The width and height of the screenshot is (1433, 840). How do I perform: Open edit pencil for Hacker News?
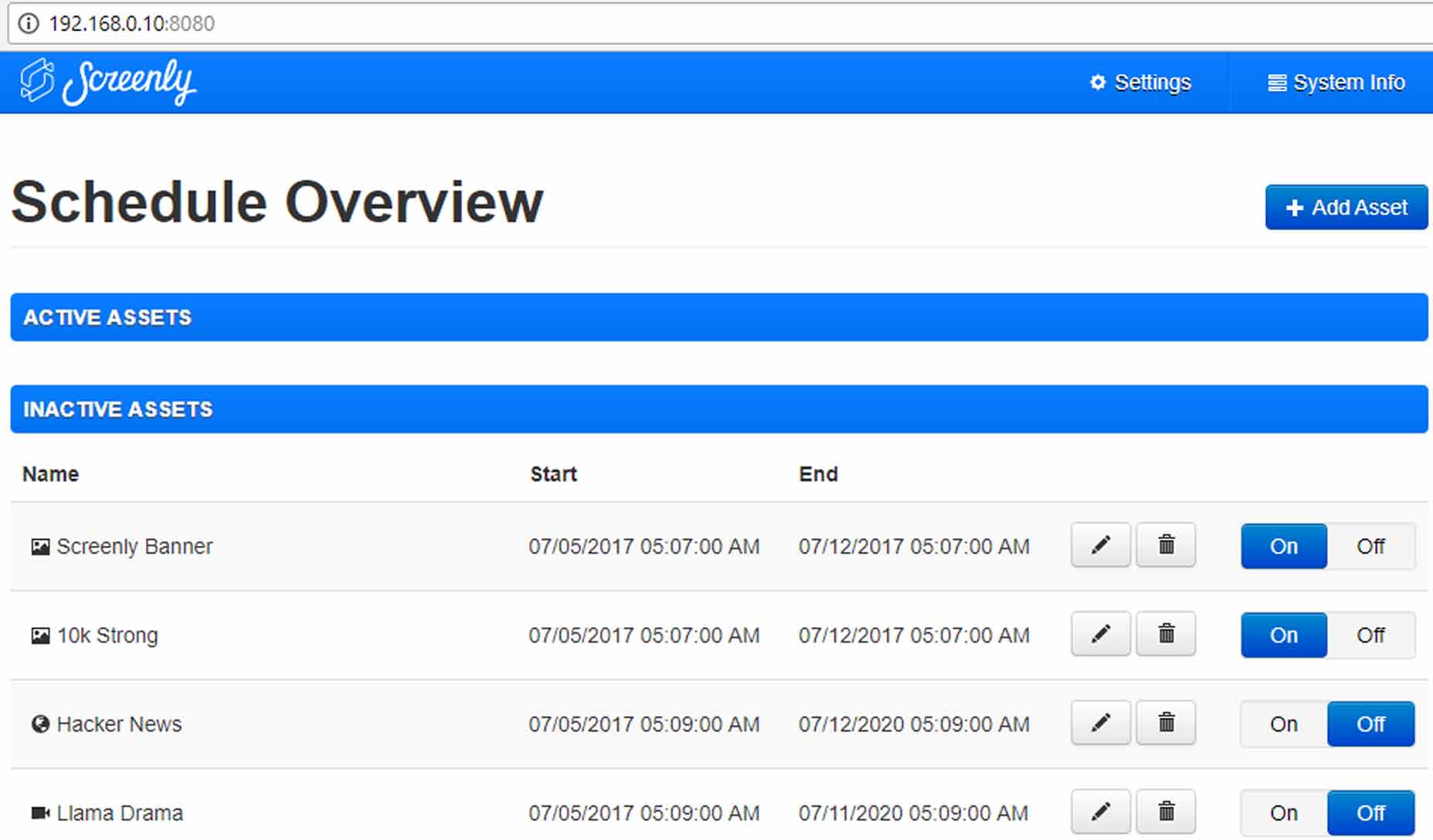point(1100,723)
